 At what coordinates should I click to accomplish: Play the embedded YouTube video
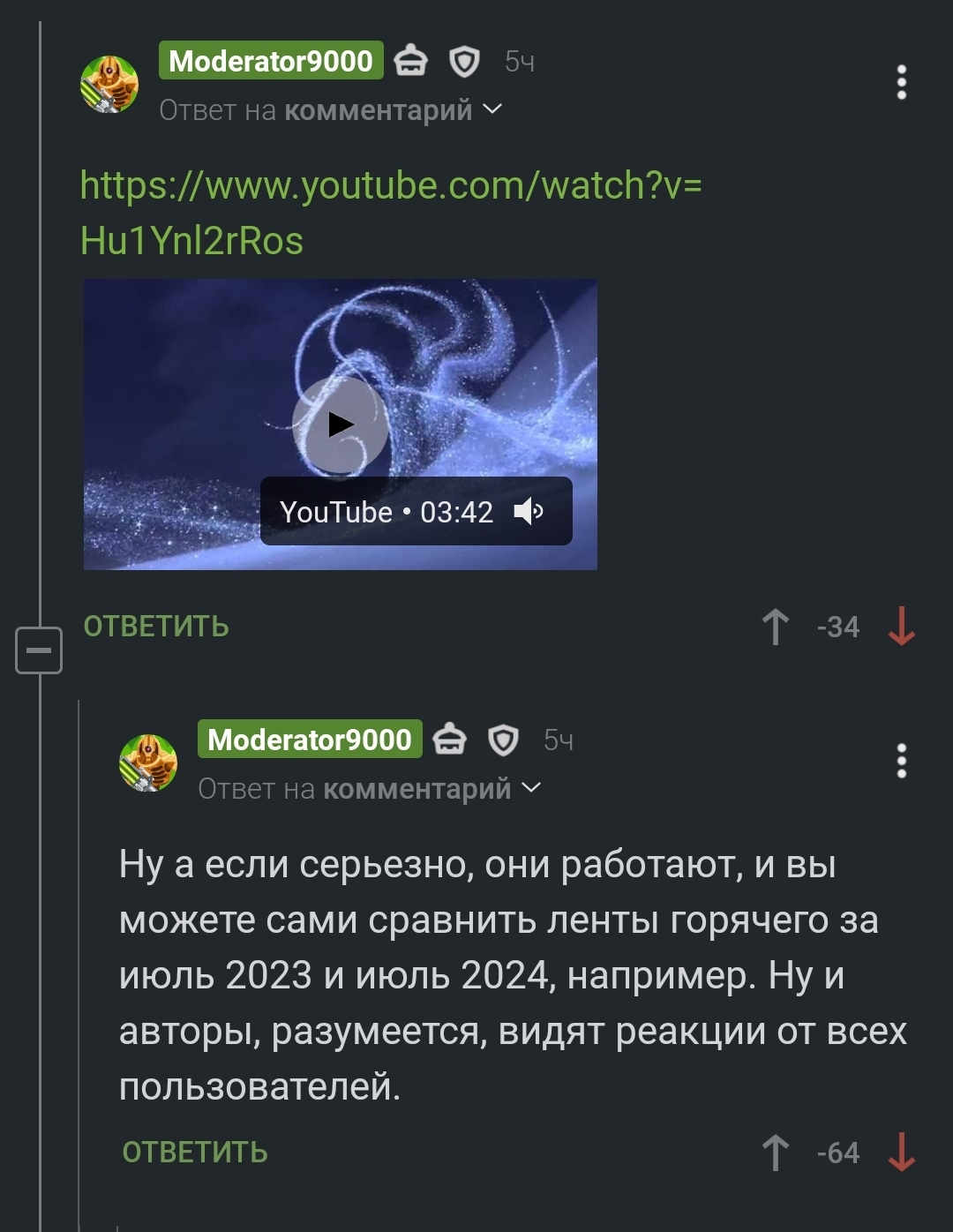pos(340,424)
